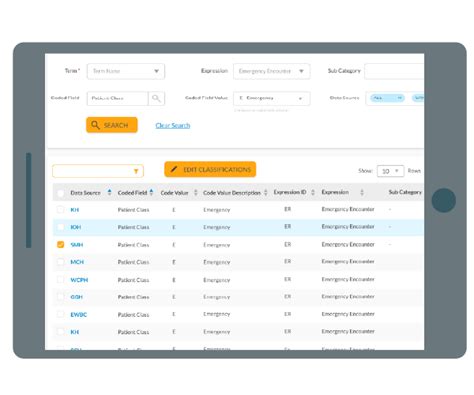The height and width of the screenshot is (395, 474).
Task: Click Emergency Encounter cell in the MCH row
Action: click(x=348, y=261)
